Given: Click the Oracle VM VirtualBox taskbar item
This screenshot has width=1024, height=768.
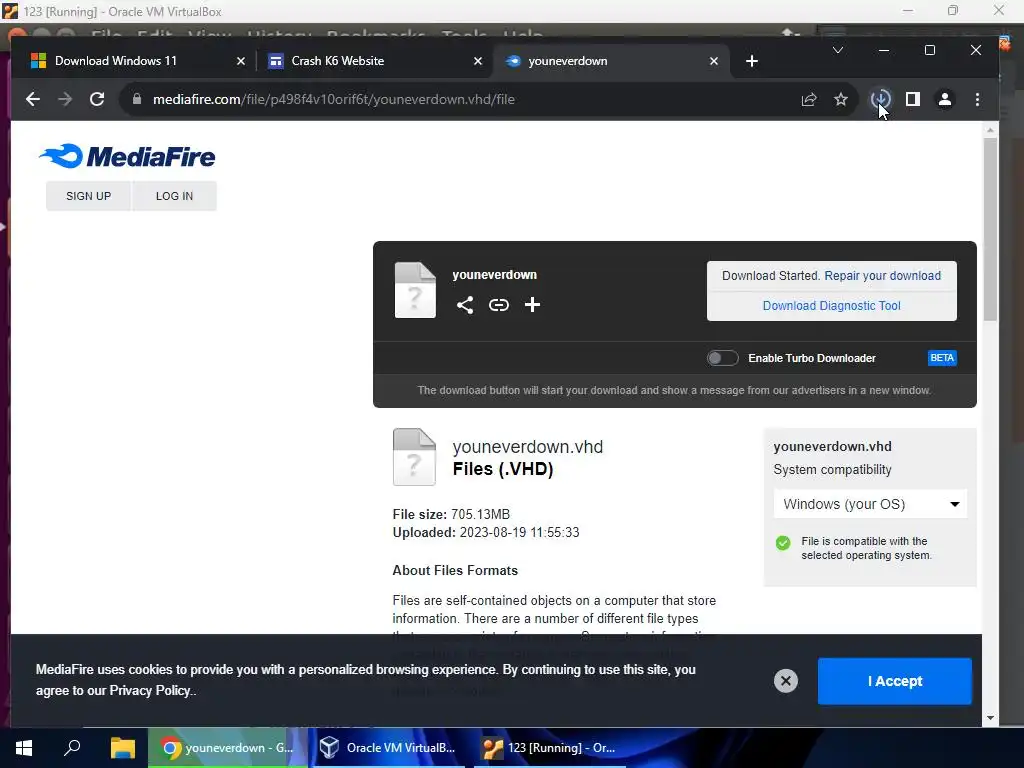Looking at the screenshot, I should [x=387, y=748].
